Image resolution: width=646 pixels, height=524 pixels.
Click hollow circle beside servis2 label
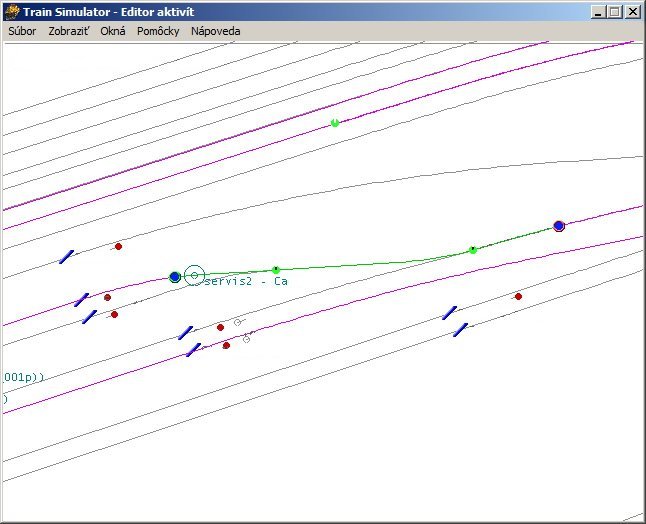coord(195,275)
